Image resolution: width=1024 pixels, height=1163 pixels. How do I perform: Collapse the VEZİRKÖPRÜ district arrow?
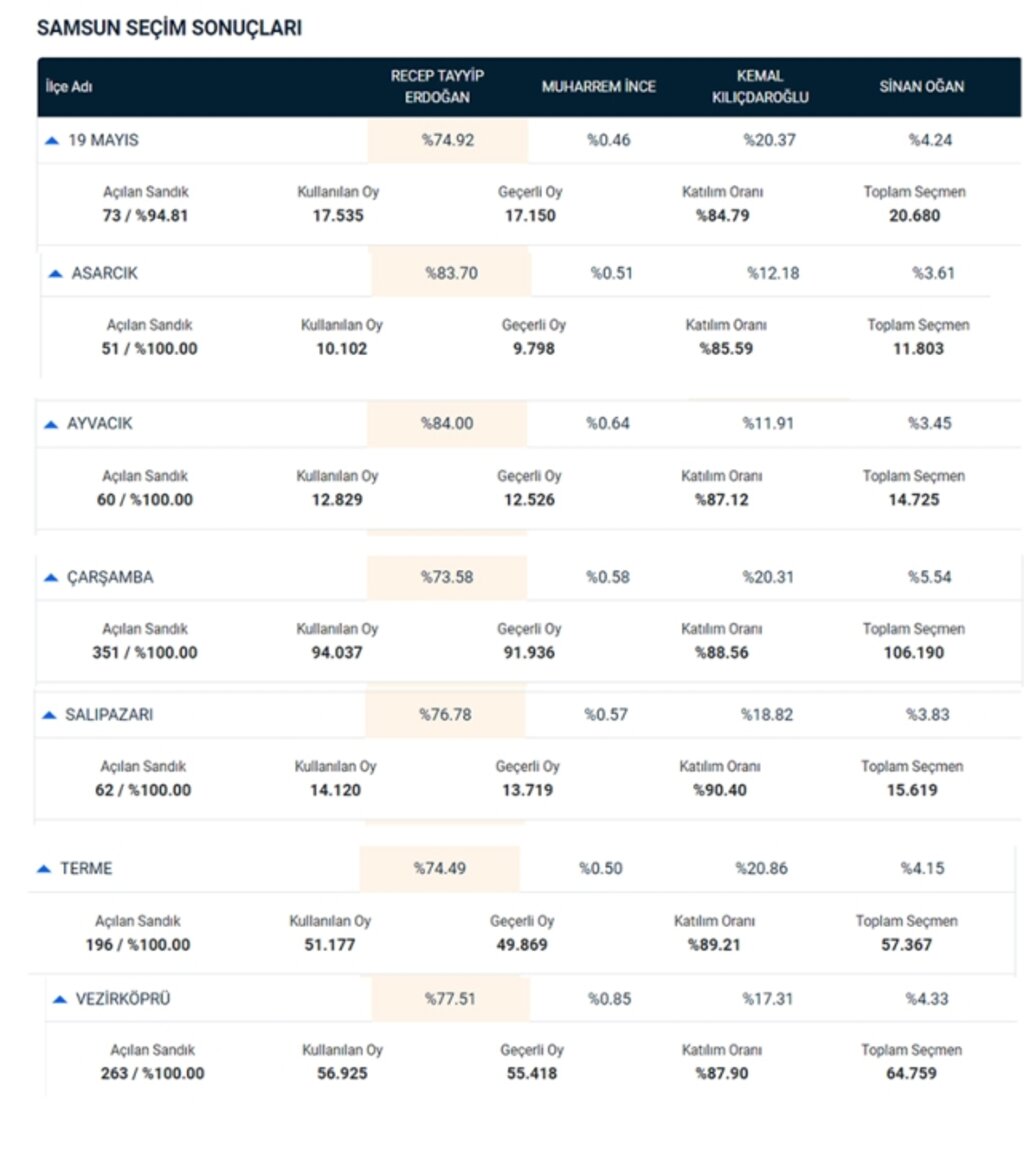59,999
